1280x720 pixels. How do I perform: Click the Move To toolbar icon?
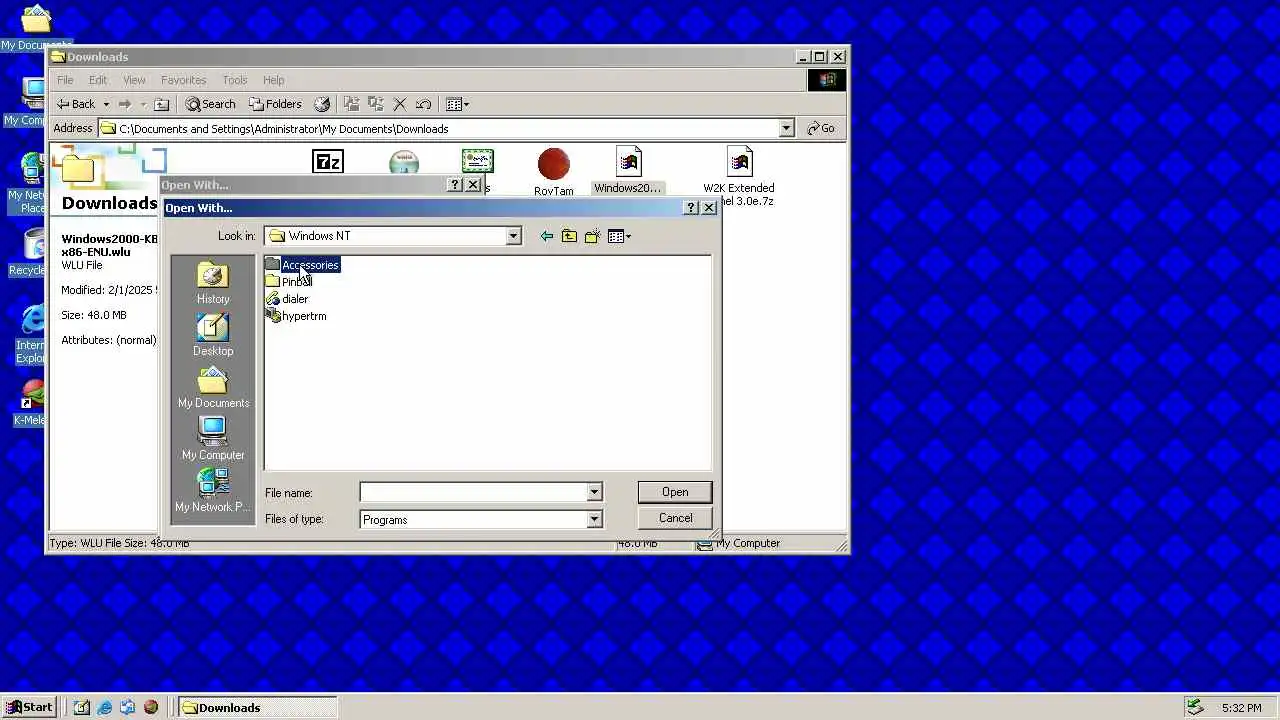pos(351,104)
